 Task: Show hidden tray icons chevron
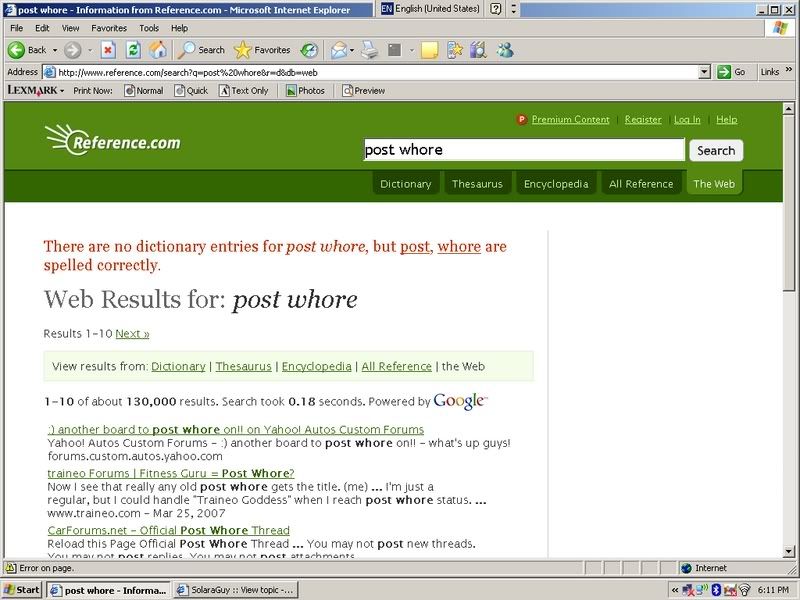point(674,590)
